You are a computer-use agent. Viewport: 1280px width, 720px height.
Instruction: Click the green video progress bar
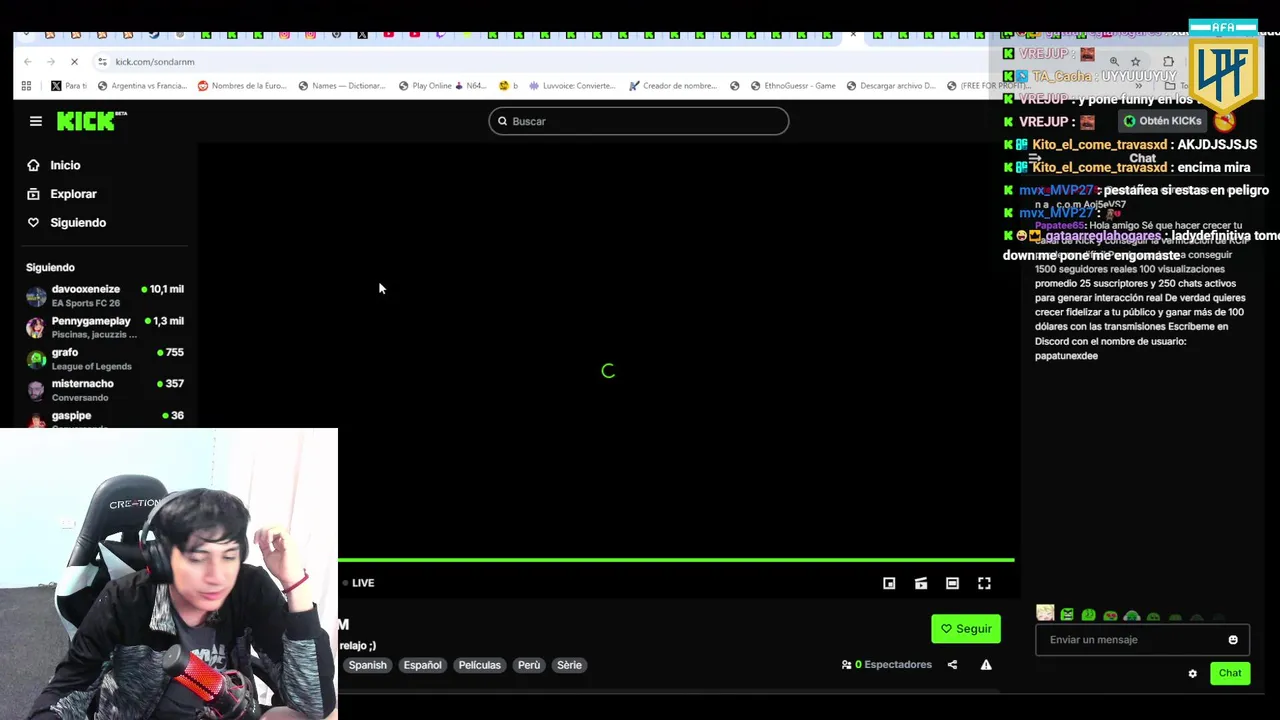(676, 560)
